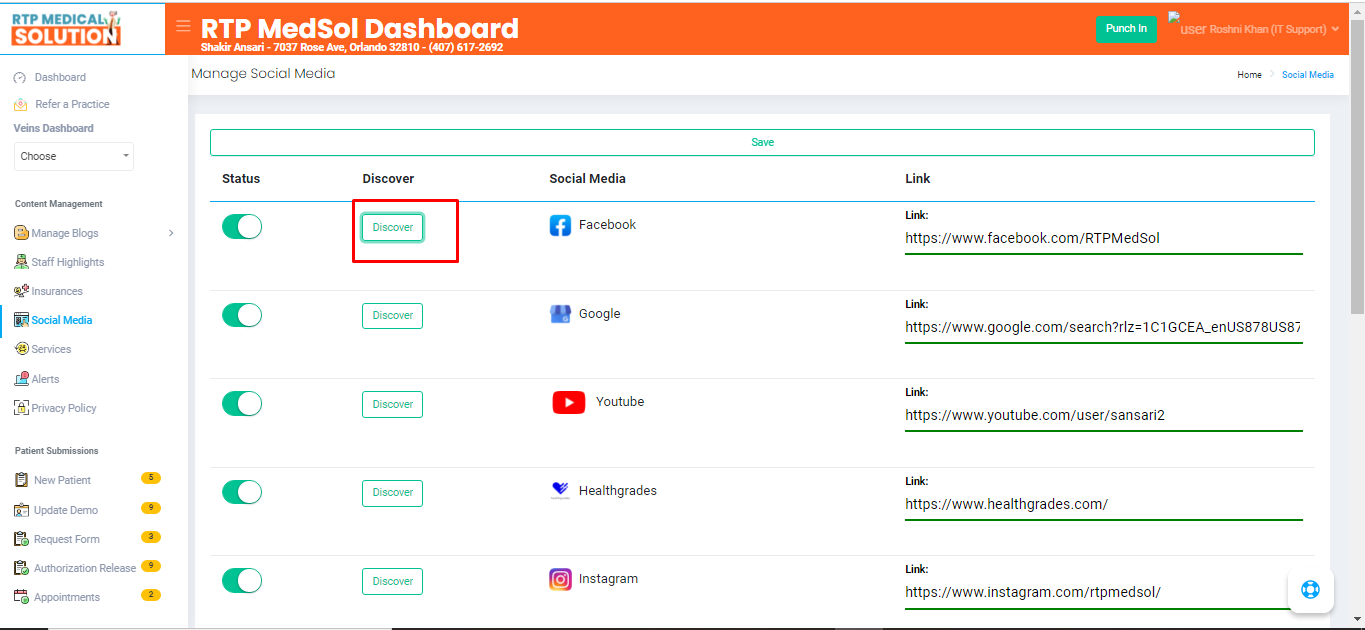The height and width of the screenshot is (630, 1365).
Task: Click the Youtube link input field
Action: [x=1104, y=416]
